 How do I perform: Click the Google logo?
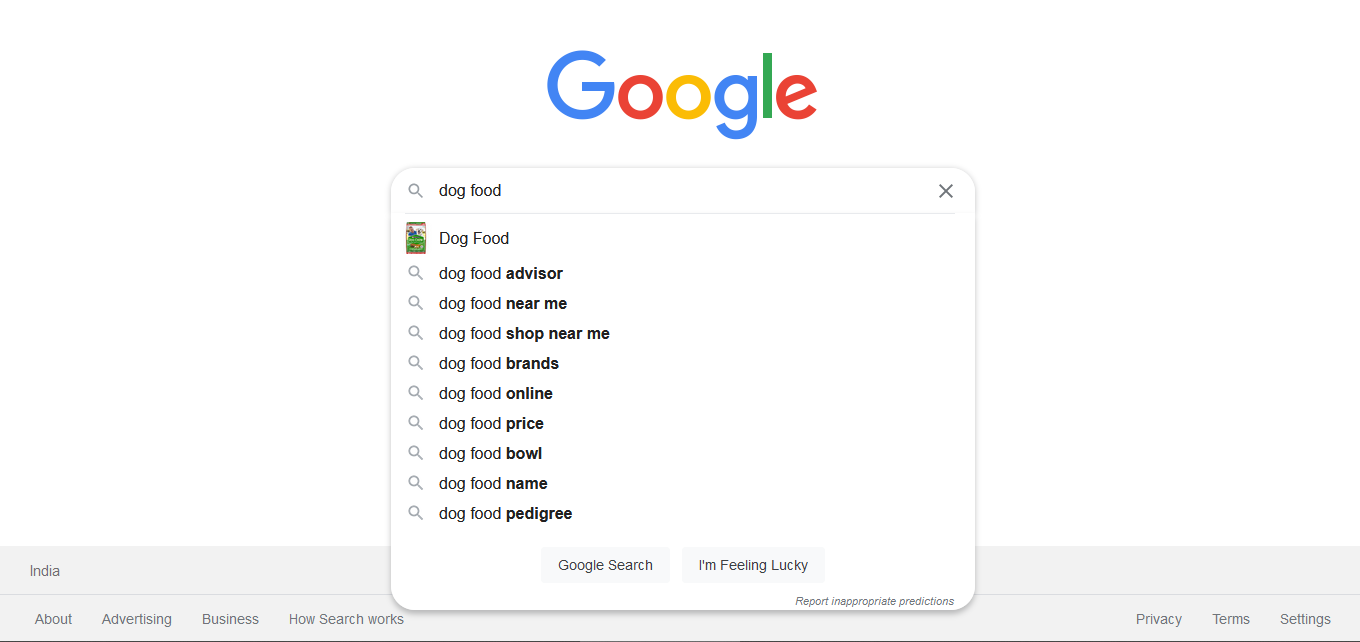682,93
